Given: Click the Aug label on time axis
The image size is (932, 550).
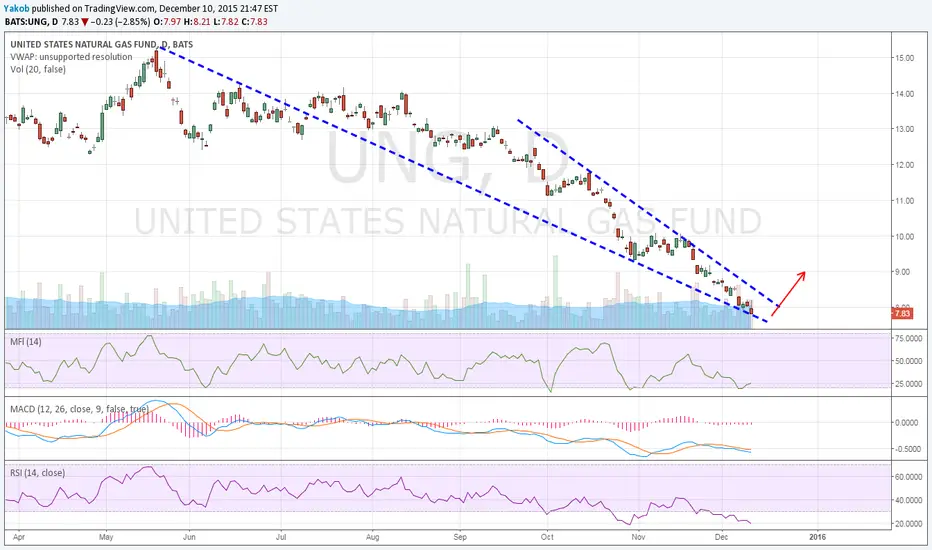Looking at the screenshot, I should pyautogui.click(x=372, y=537).
